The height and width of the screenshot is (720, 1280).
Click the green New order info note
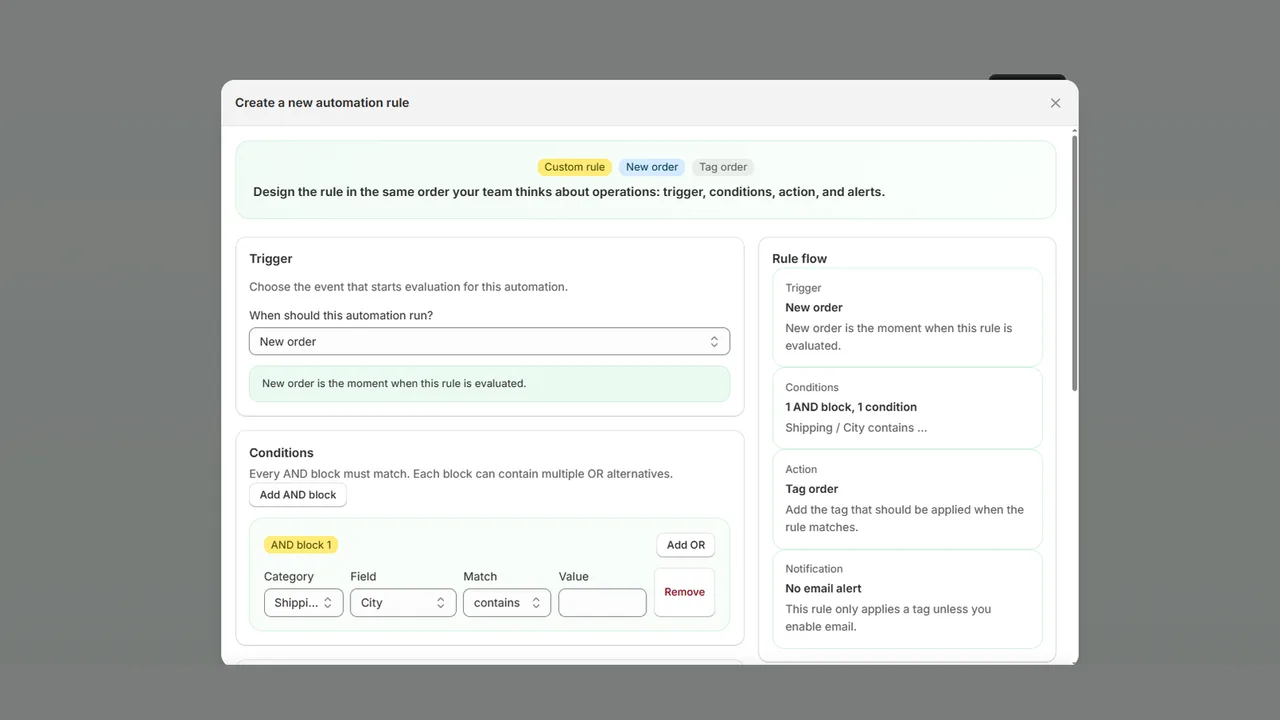click(x=489, y=384)
